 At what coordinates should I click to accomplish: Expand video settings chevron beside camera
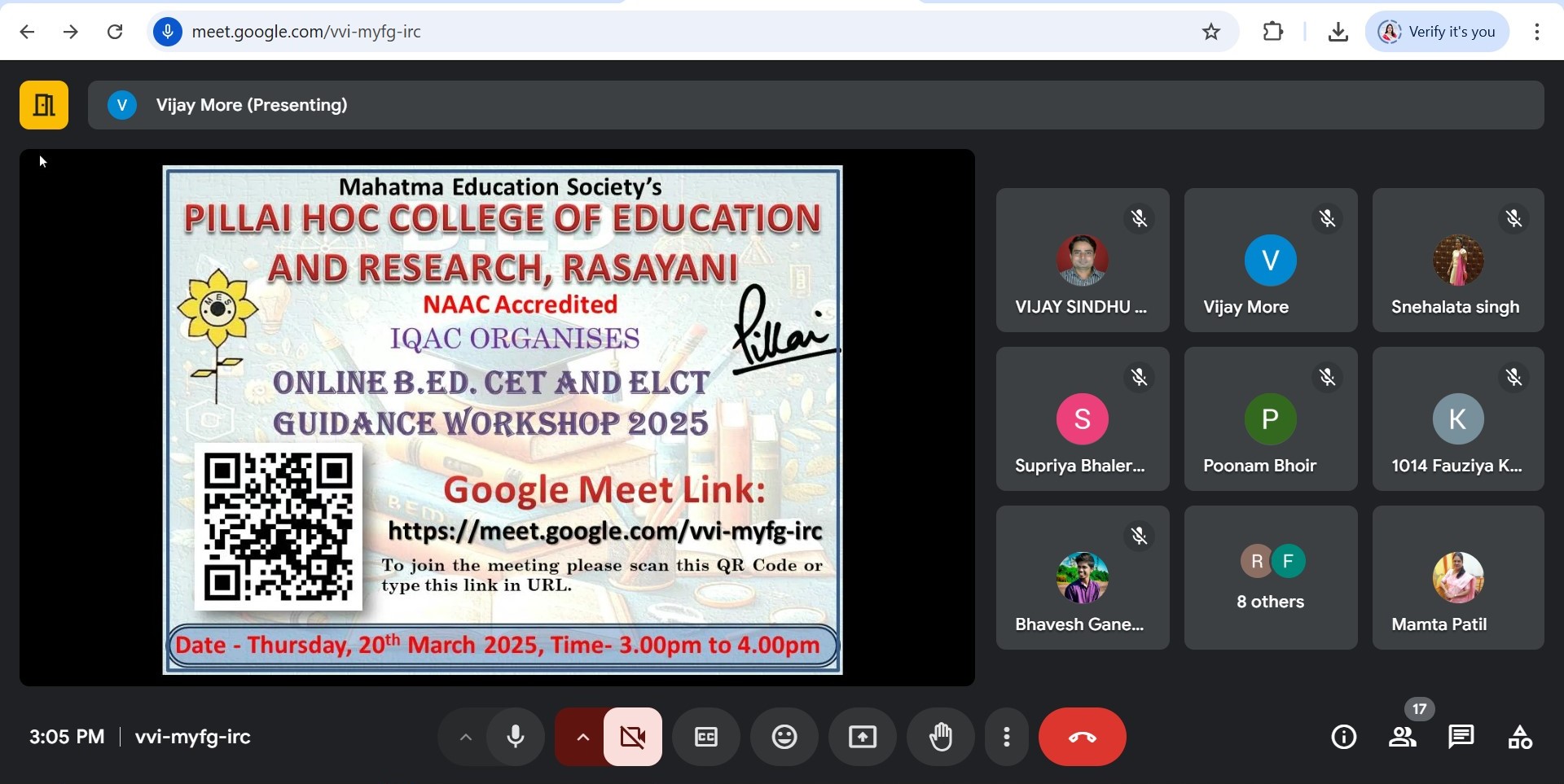[582, 738]
